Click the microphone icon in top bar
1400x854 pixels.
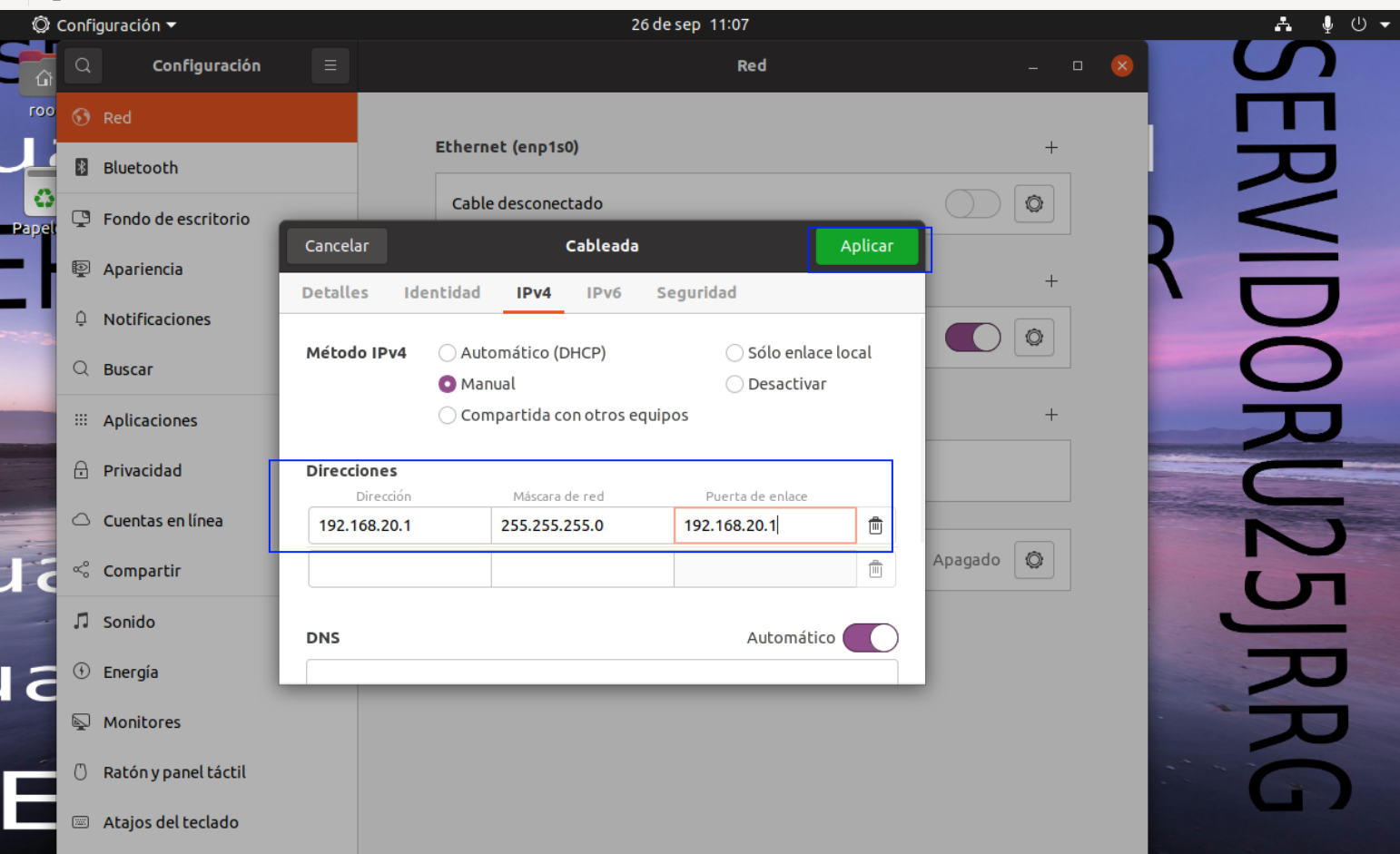(1327, 25)
